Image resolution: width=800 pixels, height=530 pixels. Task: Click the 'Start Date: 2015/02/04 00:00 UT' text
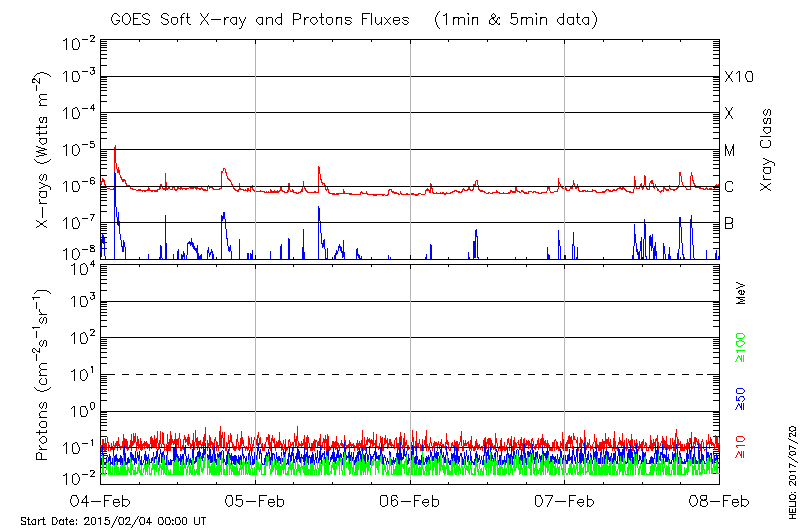pos(113,521)
